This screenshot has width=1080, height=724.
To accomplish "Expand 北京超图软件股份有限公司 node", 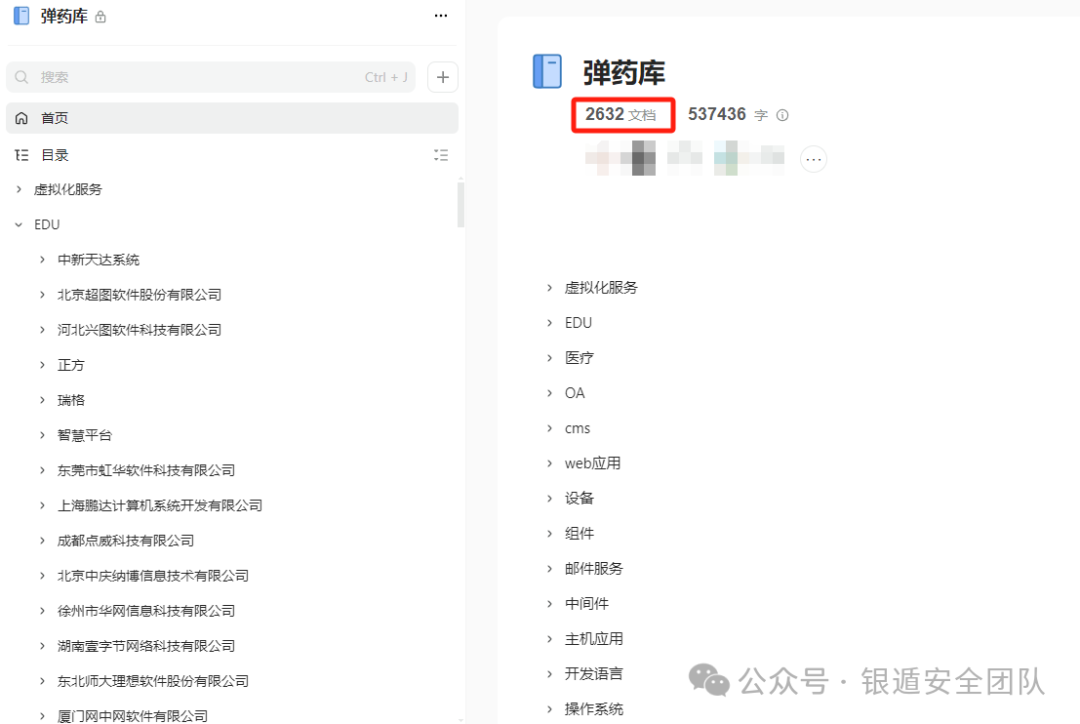I will 42,295.
